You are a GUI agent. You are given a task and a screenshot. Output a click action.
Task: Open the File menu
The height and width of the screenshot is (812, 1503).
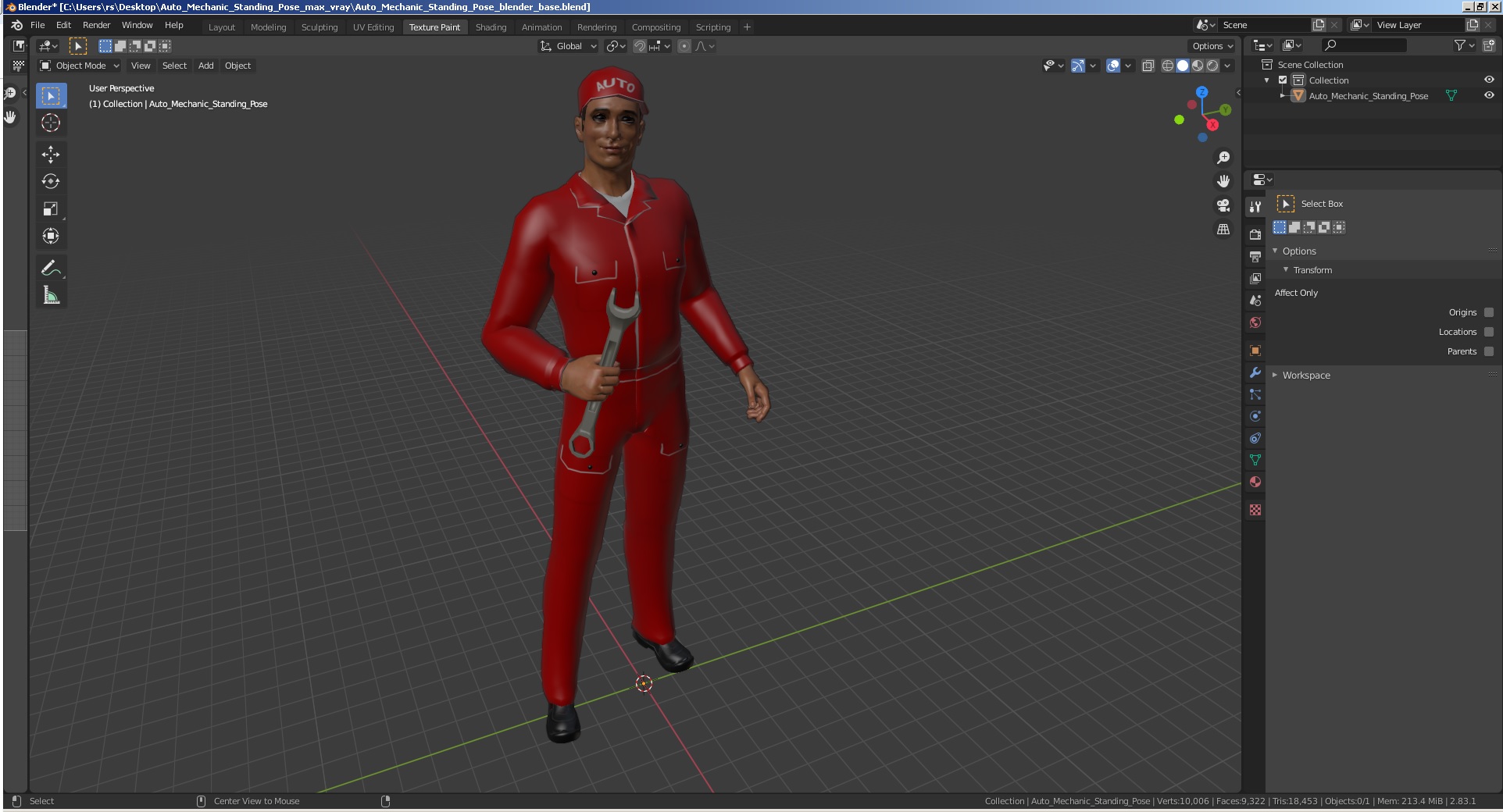[37, 25]
